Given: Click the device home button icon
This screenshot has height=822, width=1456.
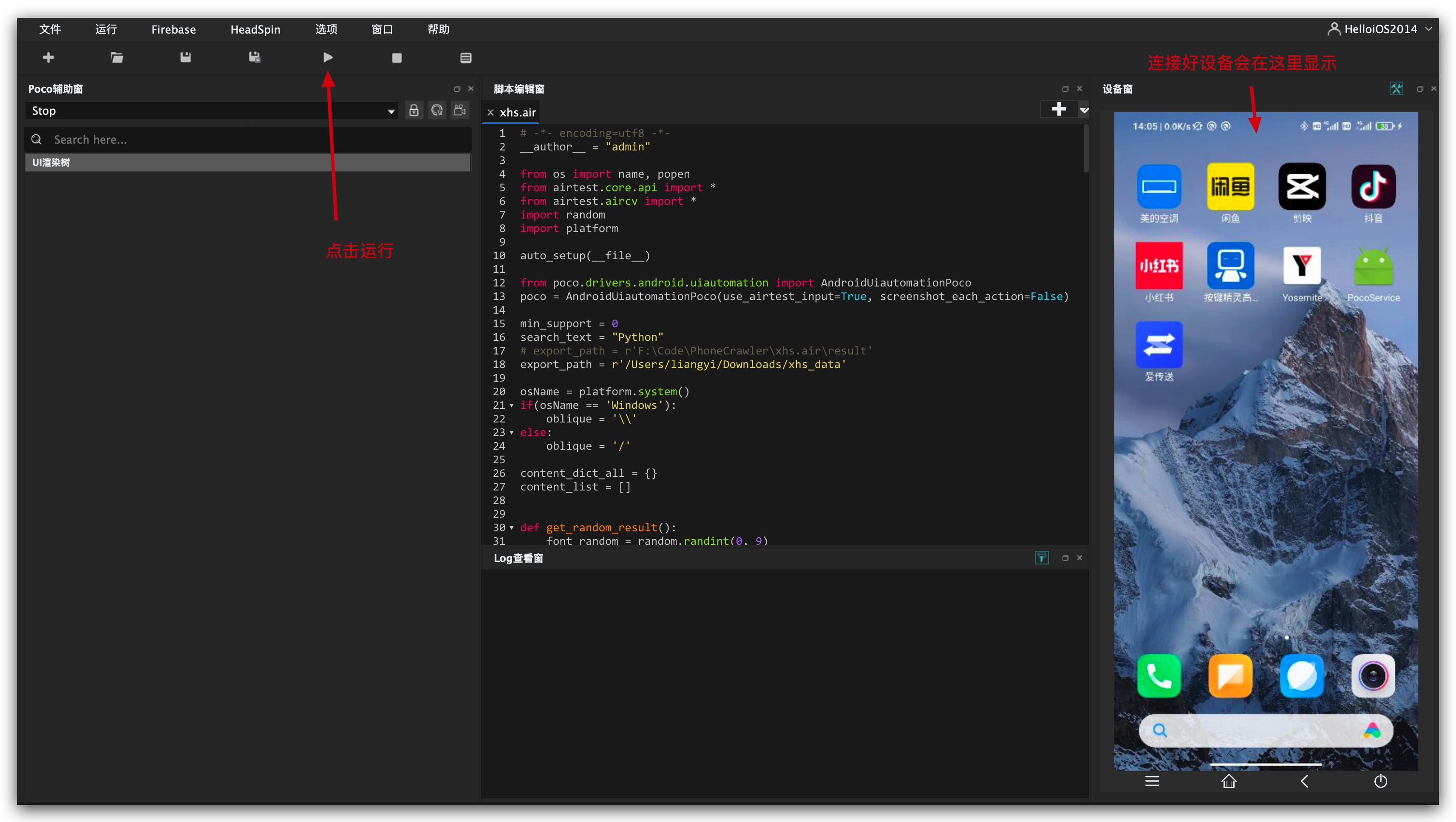Looking at the screenshot, I should [1229, 781].
